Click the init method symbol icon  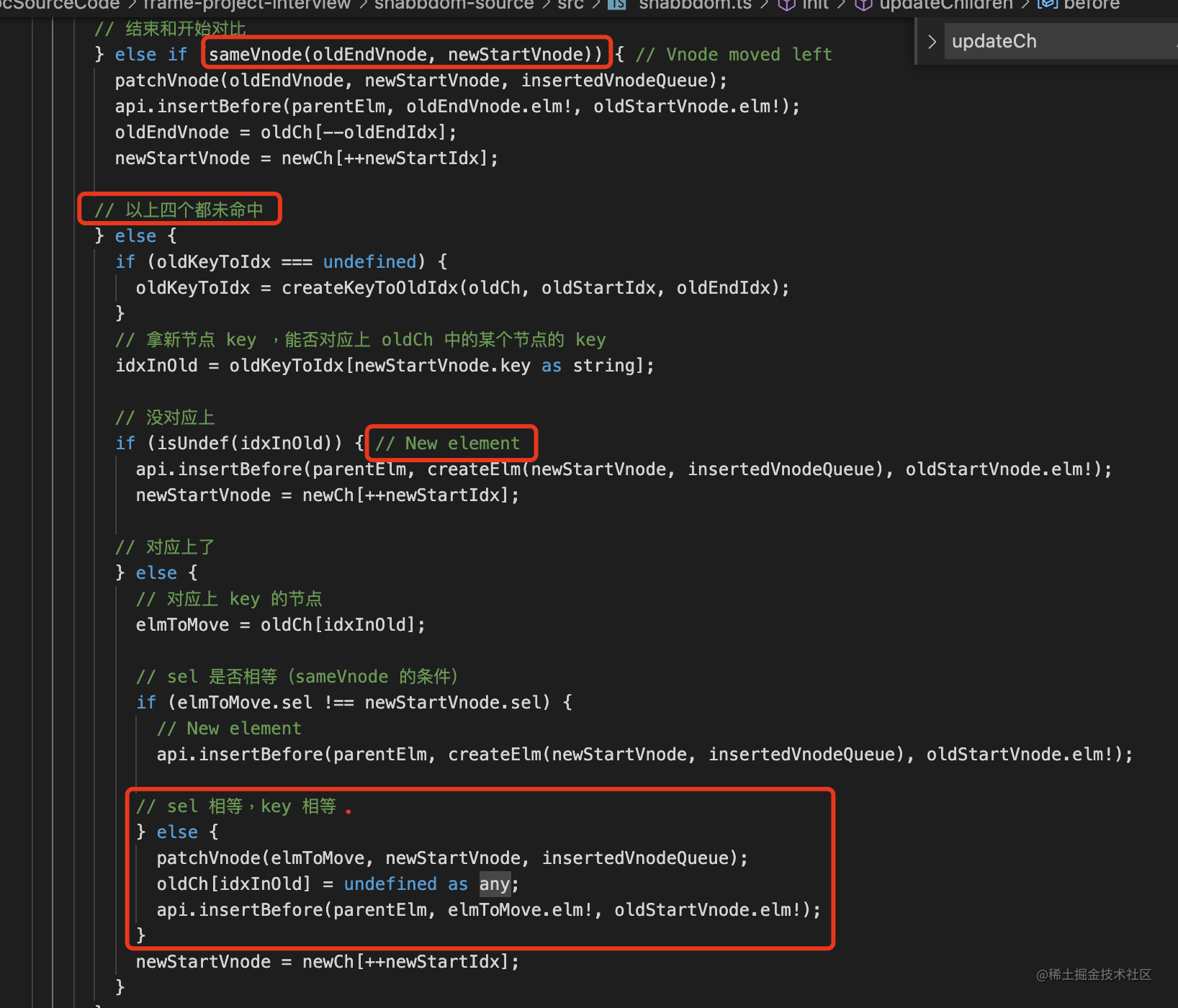(787, 4)
